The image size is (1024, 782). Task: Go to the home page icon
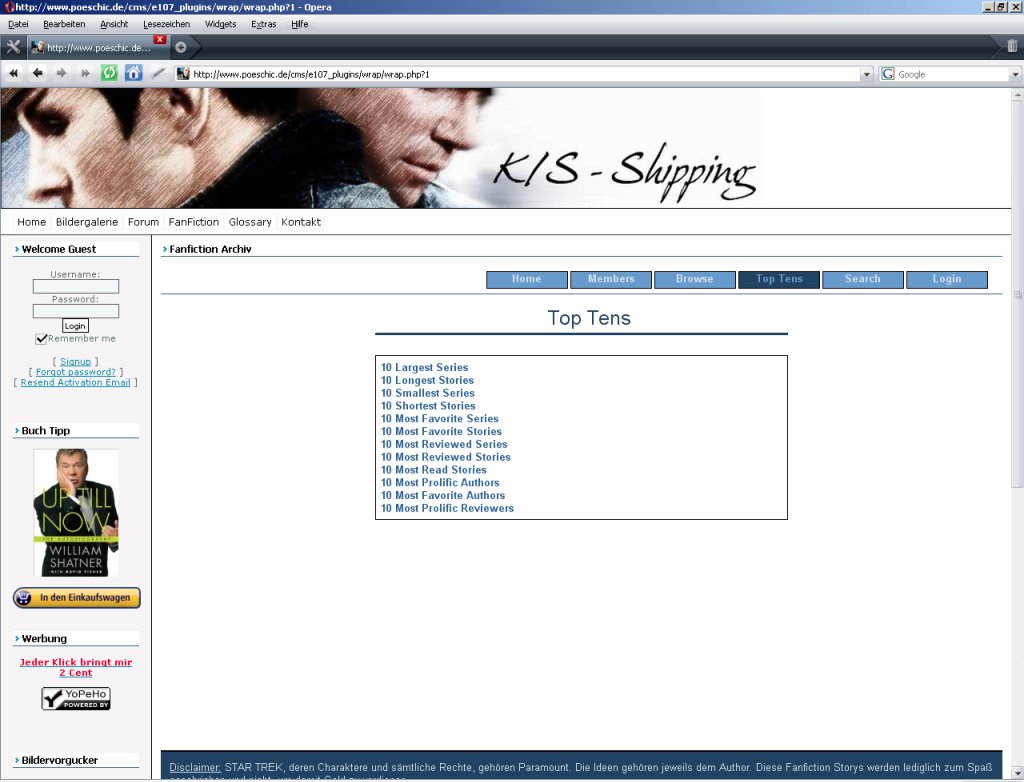click(x=133, y=73)
